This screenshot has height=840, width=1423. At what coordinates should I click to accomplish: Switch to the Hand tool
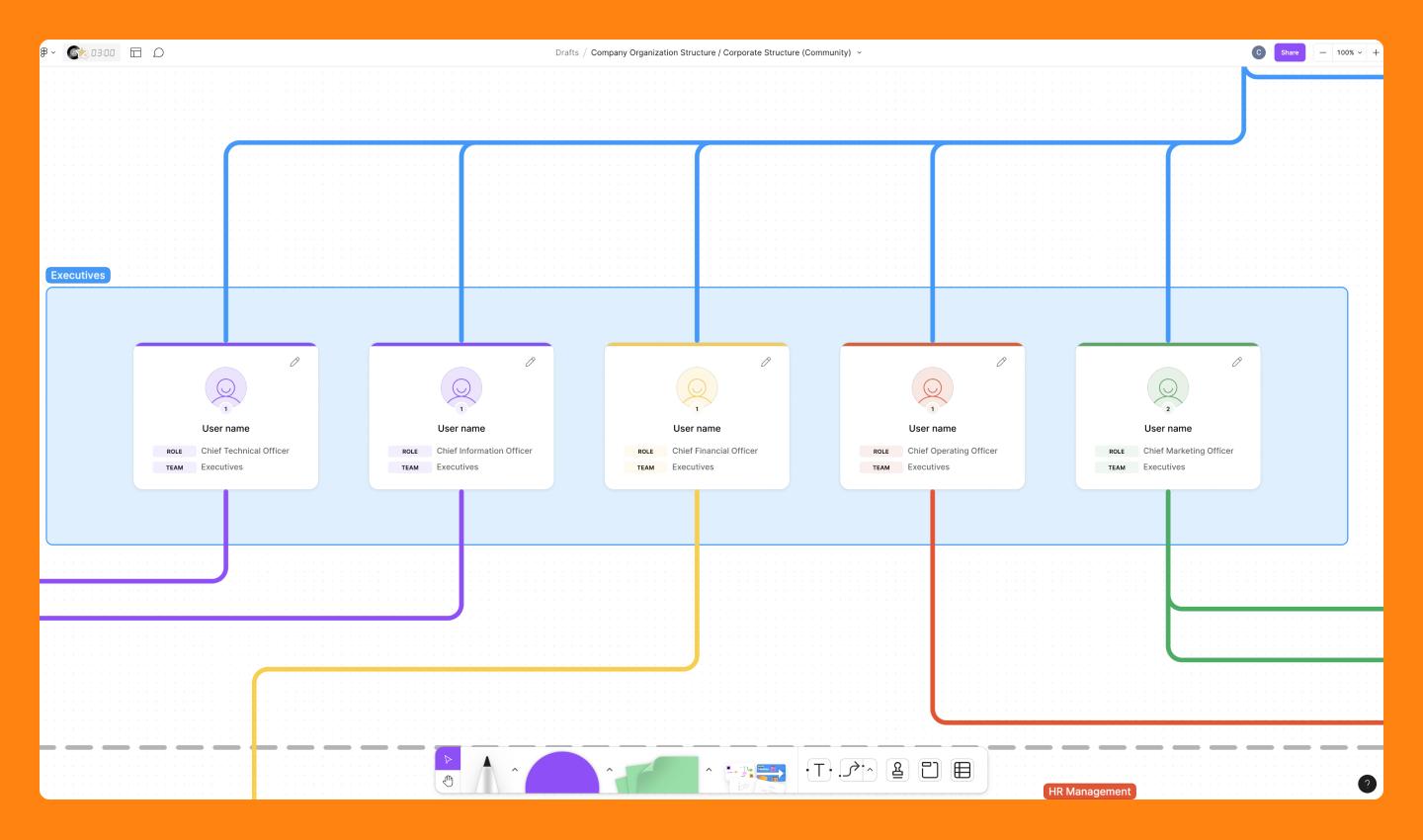pyautogui.click(x=449, y=781)
